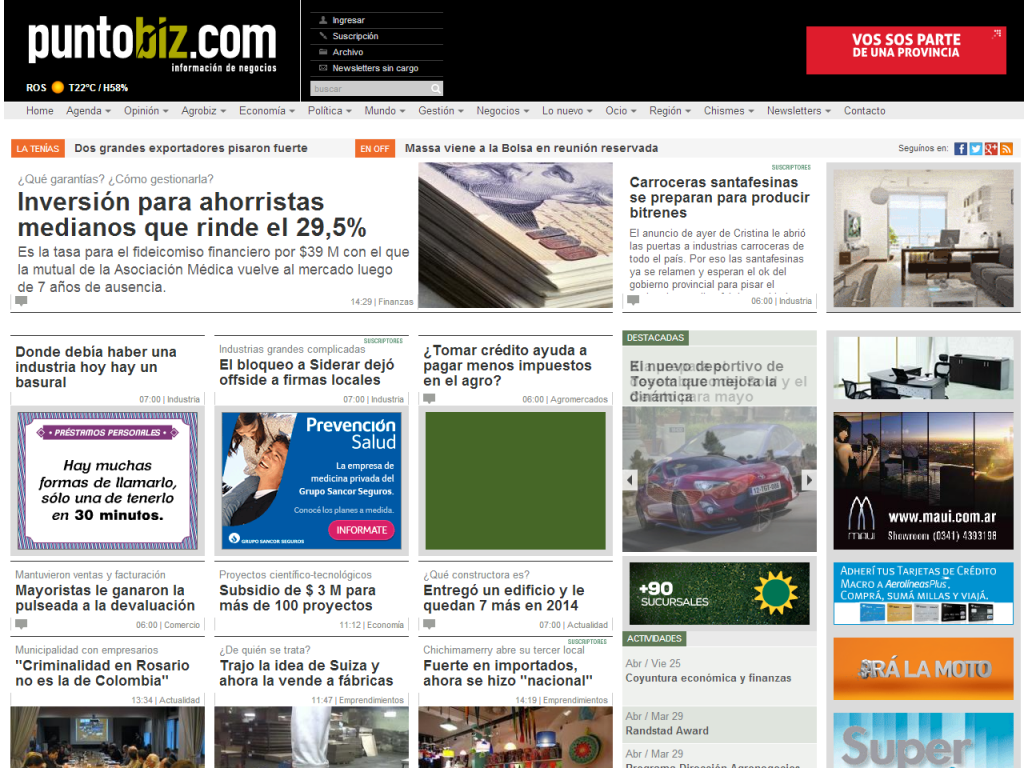
Task: Open Criminalidad en Rosario article
Action: [103, 673]
